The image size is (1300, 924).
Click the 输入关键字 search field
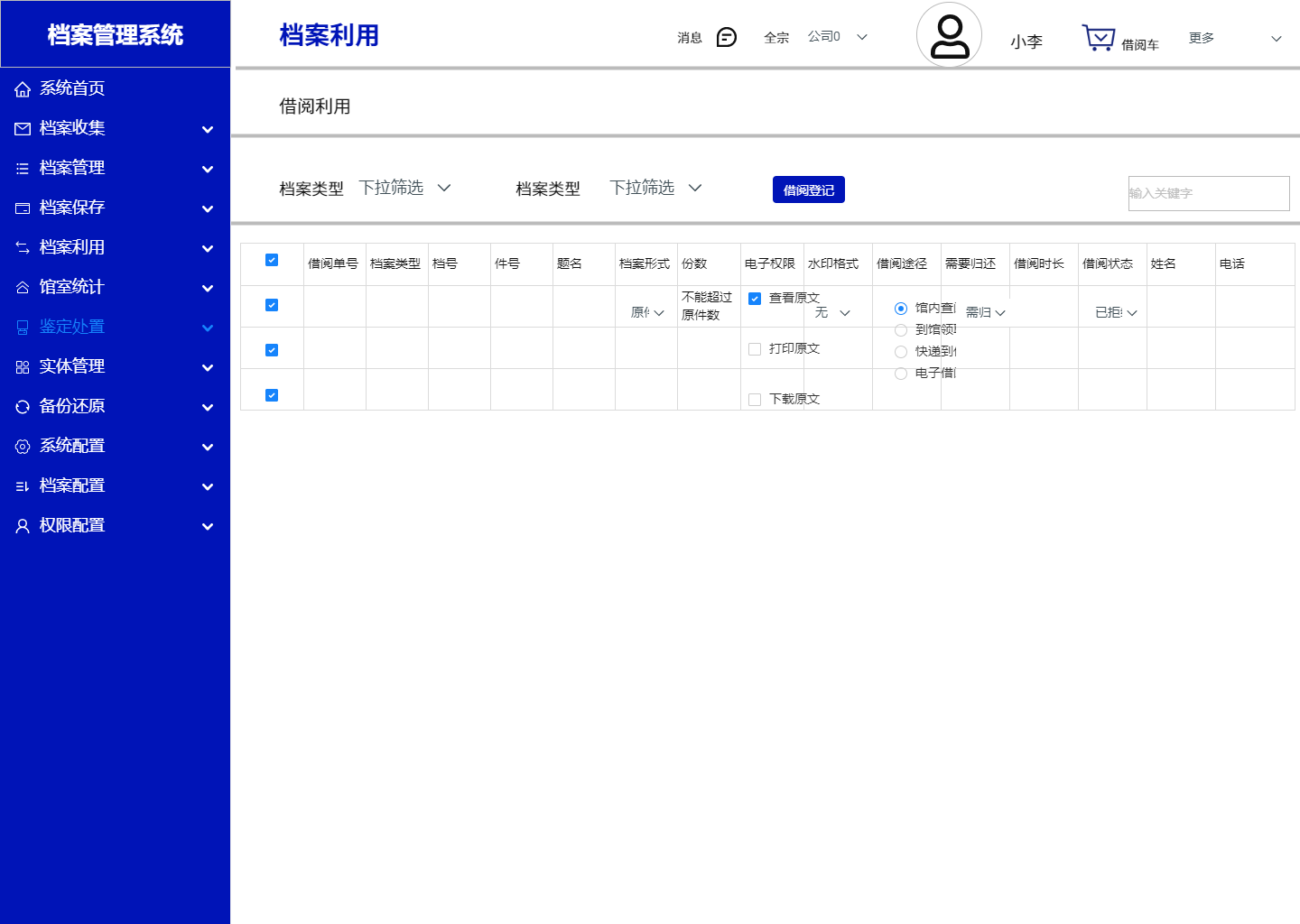coord(1208,193)
